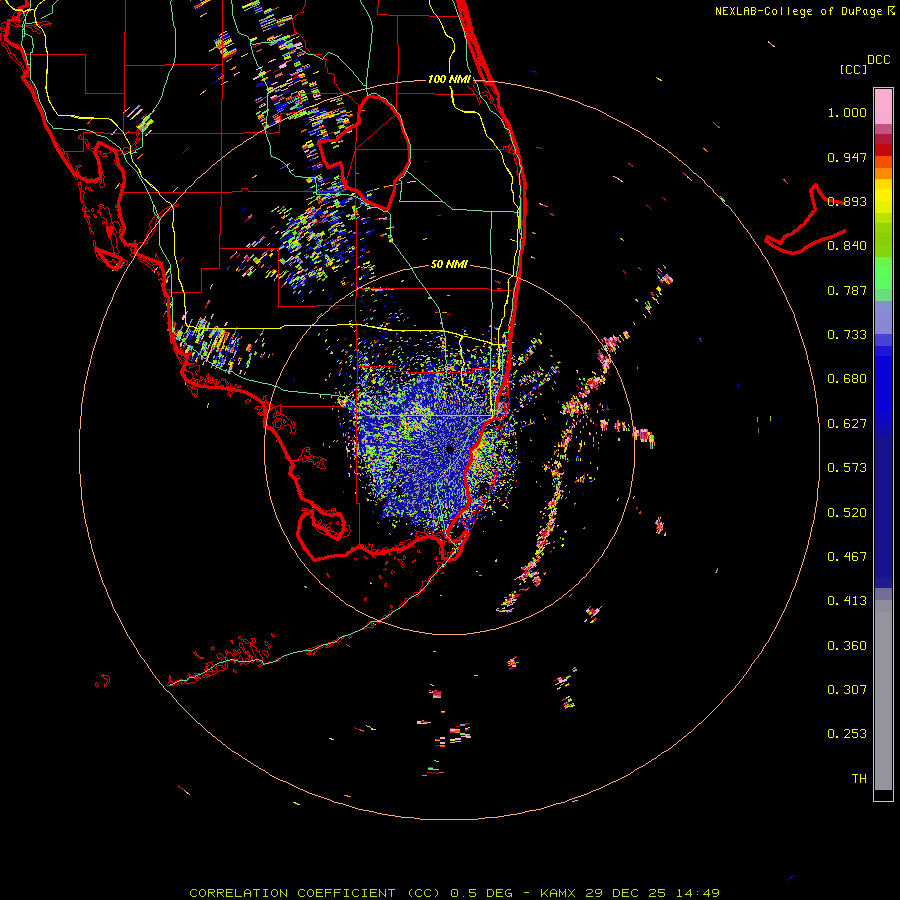
Task: Click the KAMX radar site center dot
Action: tap(449, 449)
